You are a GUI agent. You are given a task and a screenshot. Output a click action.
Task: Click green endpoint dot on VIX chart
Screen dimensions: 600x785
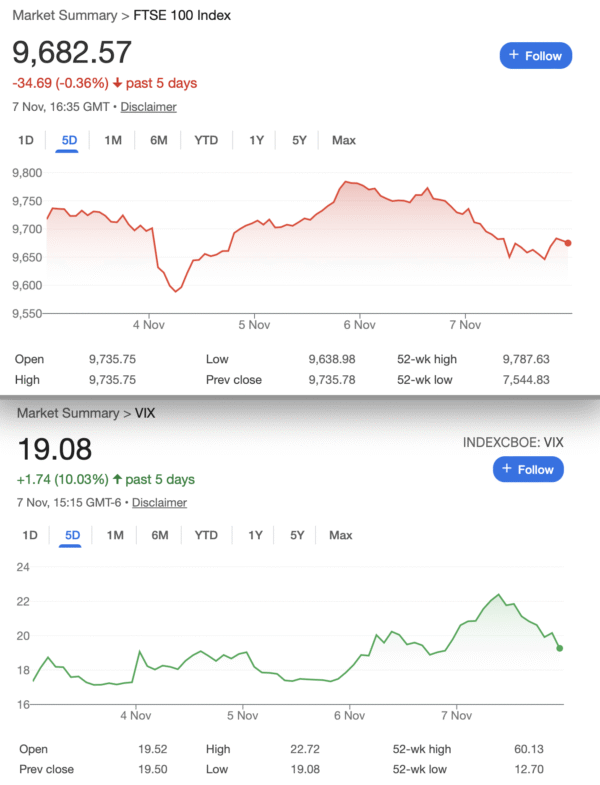click(559, 648)
